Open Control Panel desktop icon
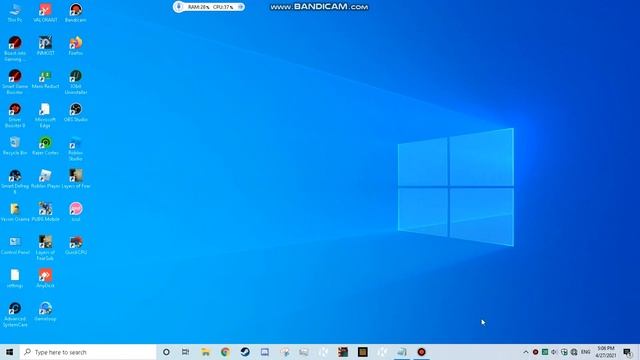This screenshot has width=640, height=360. click(x=15, y=245)
